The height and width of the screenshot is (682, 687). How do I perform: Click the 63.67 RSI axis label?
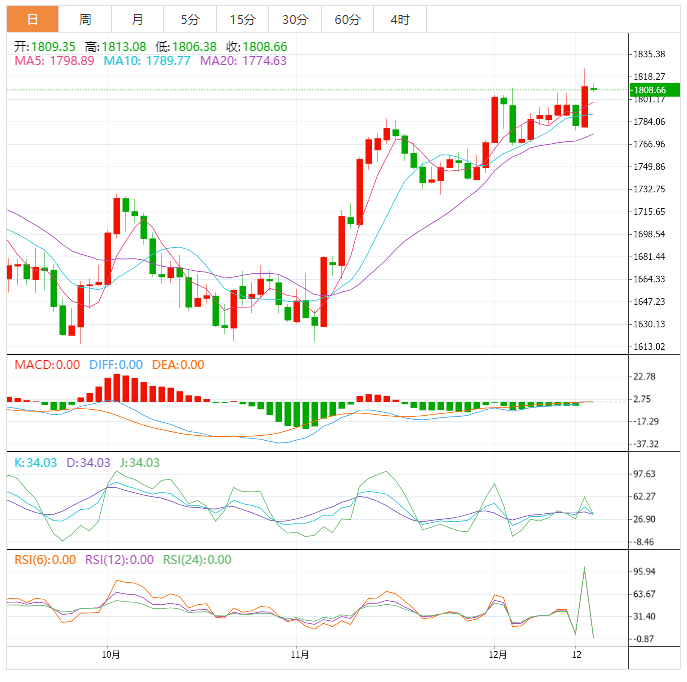tap(645, 594)
